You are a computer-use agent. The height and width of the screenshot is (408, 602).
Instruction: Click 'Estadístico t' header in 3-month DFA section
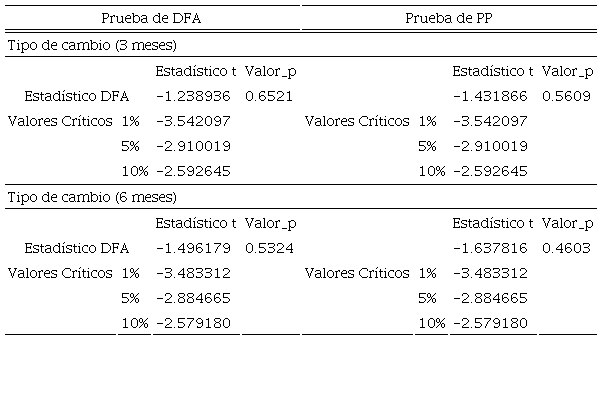196,72
